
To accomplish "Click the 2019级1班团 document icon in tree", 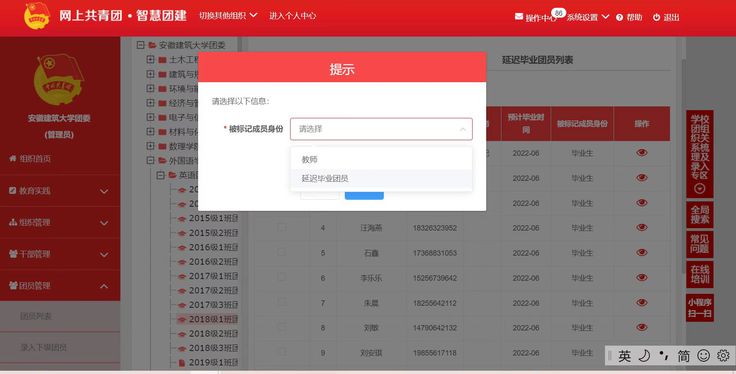I will pos(182,363).
